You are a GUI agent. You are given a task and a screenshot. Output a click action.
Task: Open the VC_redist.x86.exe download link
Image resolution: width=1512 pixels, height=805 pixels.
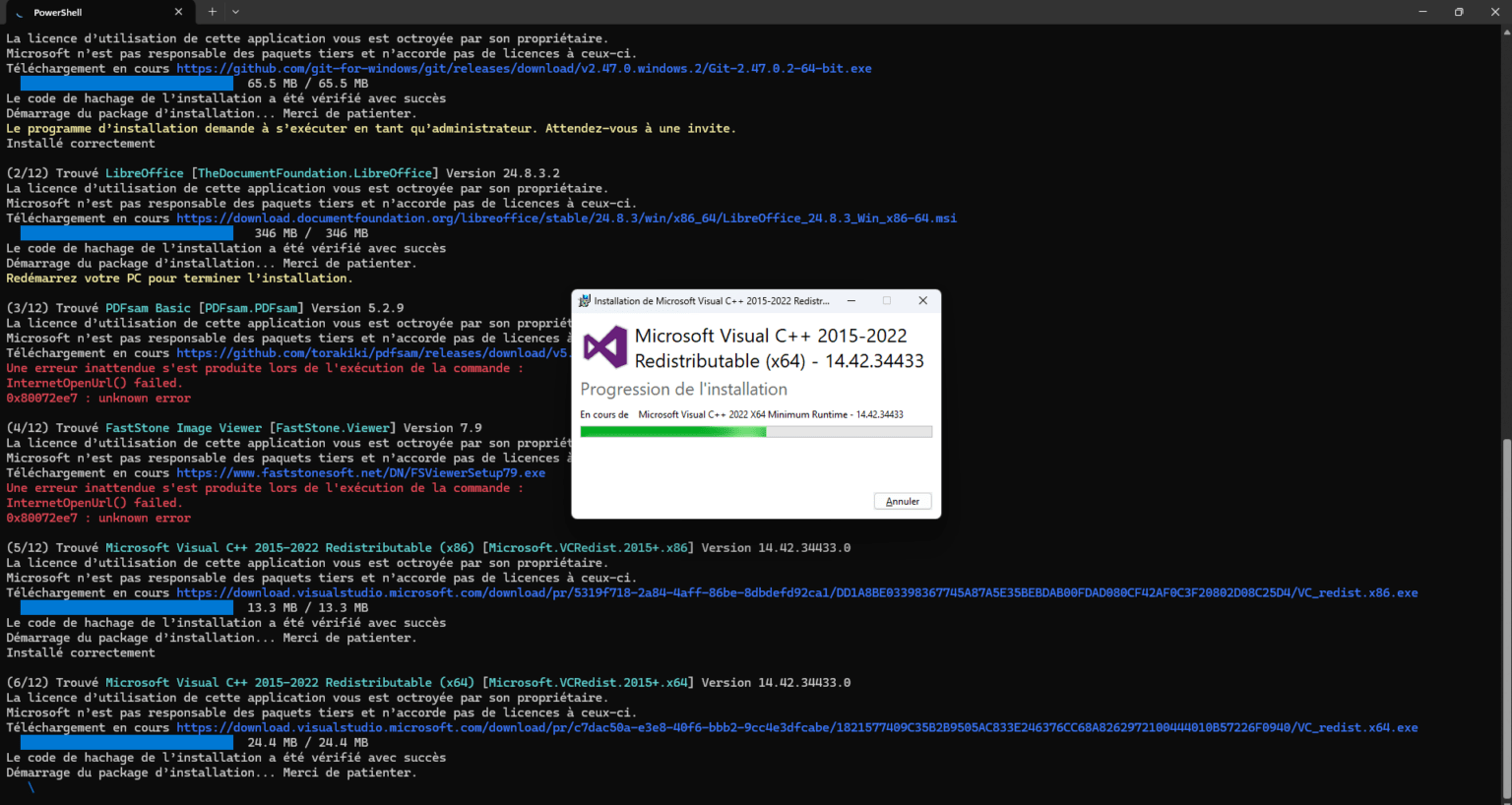[x=796, y=593]
